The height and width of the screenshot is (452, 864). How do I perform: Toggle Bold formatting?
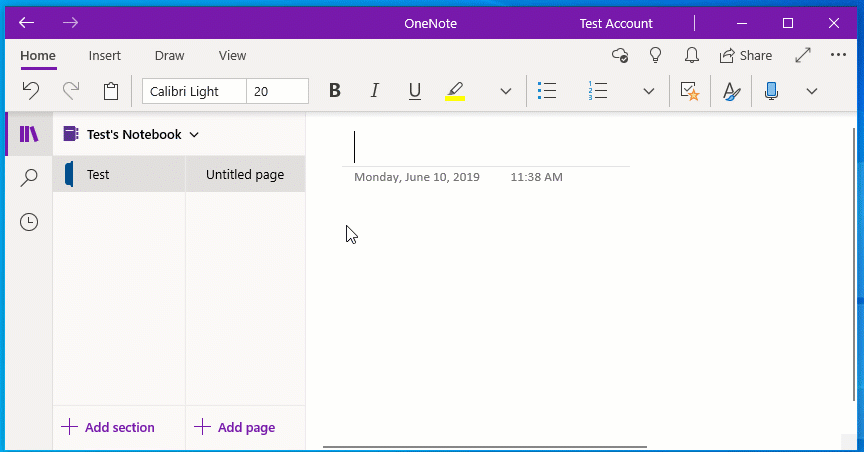(335, 91)
